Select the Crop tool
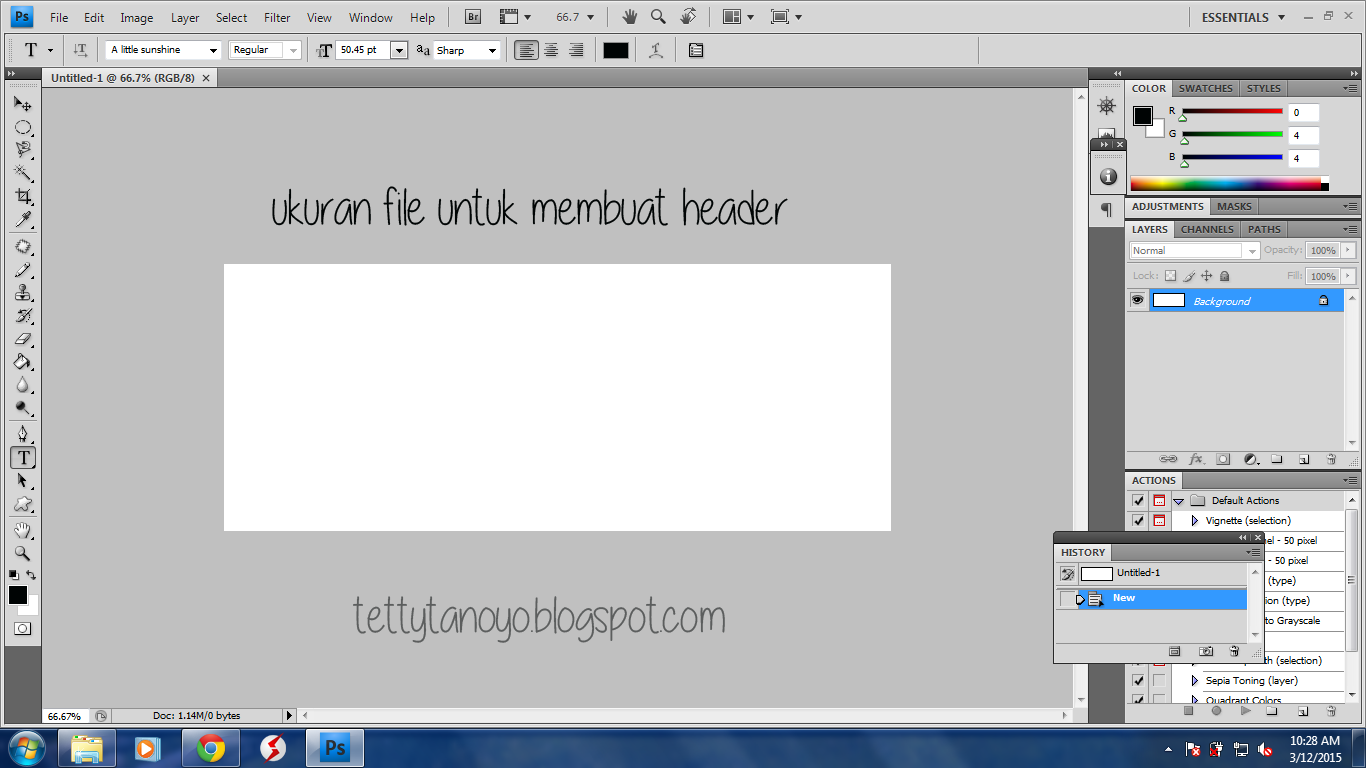This screenshot has width=1366, height=768. [22, 196]
